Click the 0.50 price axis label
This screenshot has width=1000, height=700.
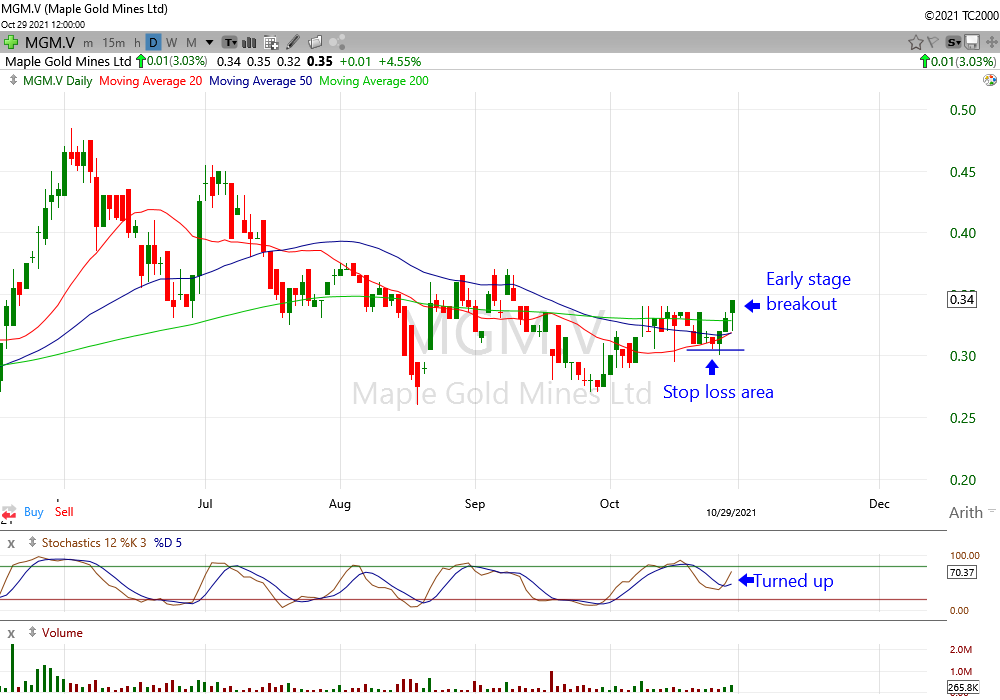962,110
